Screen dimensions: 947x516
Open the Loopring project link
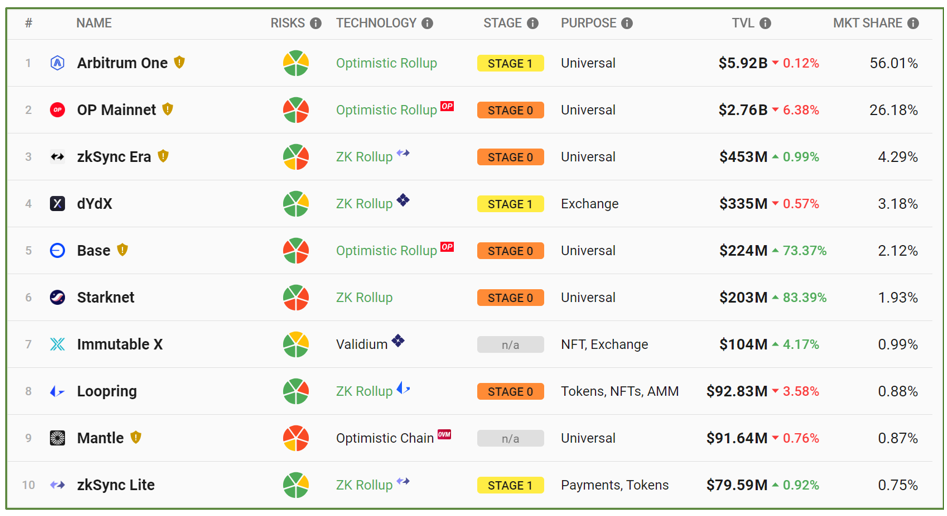pos(107,392)
